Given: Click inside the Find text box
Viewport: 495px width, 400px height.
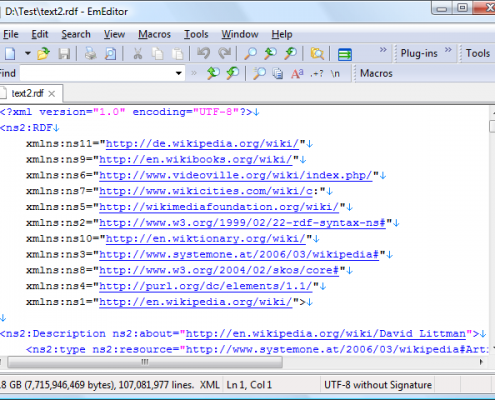Looking at the screenshot, I should (97, 73).
